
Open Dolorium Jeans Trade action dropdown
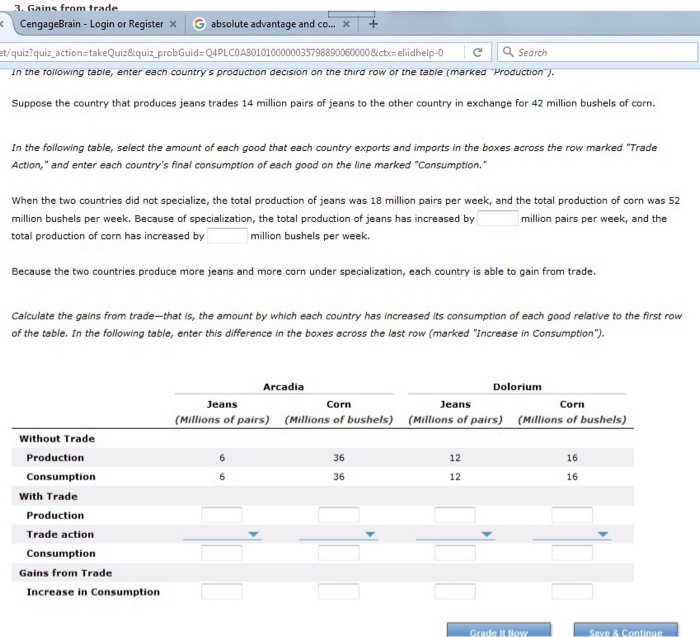(x=455, y=534)
